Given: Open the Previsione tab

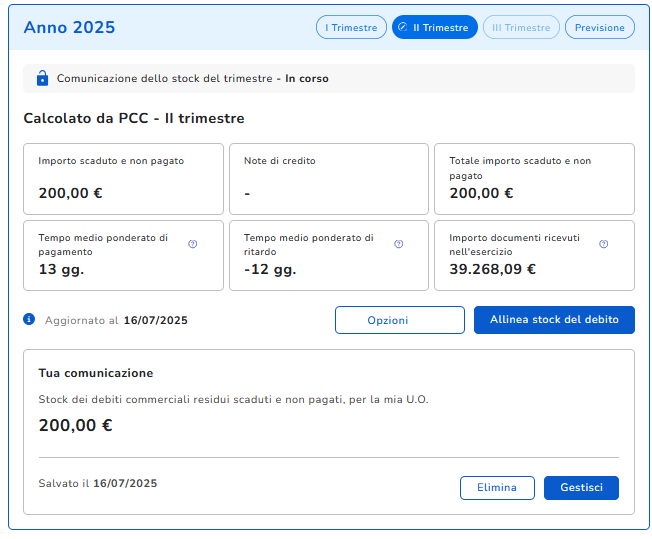Looking at the screenshot, I should pyautogui.click(x=599, y=27).
